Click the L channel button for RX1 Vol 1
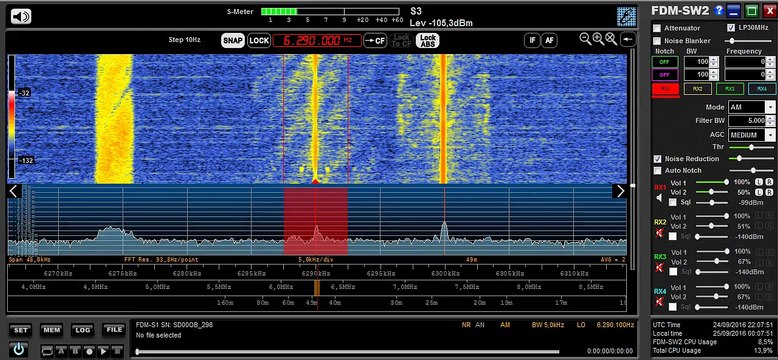The image size is (778, 360). [759, 182]
